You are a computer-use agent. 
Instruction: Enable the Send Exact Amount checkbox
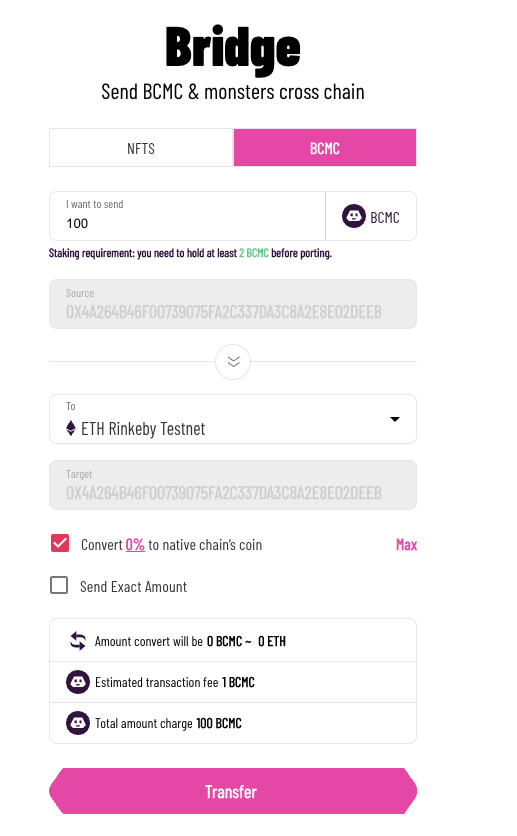59,585
